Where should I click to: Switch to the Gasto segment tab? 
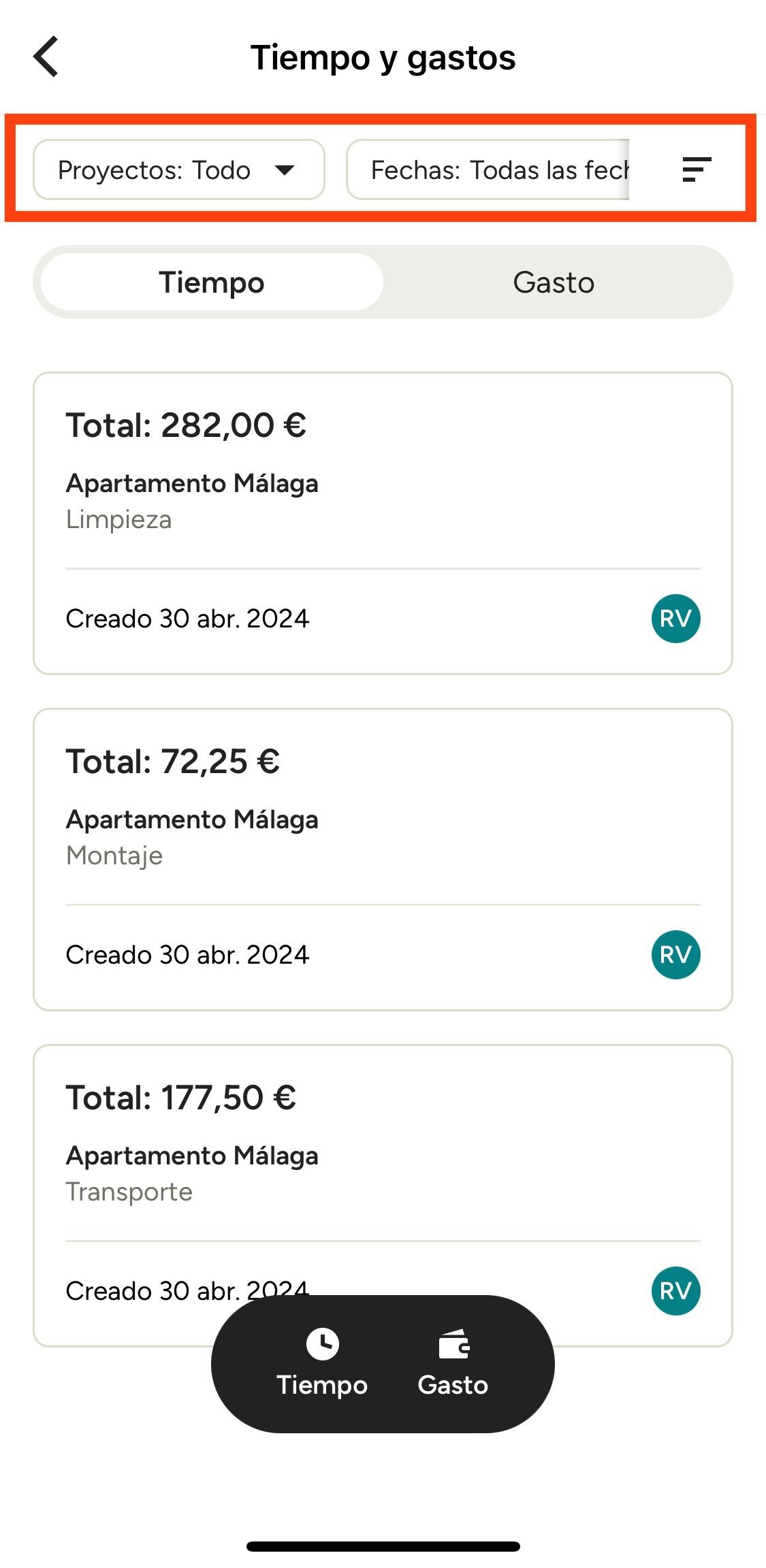(554, 282)
